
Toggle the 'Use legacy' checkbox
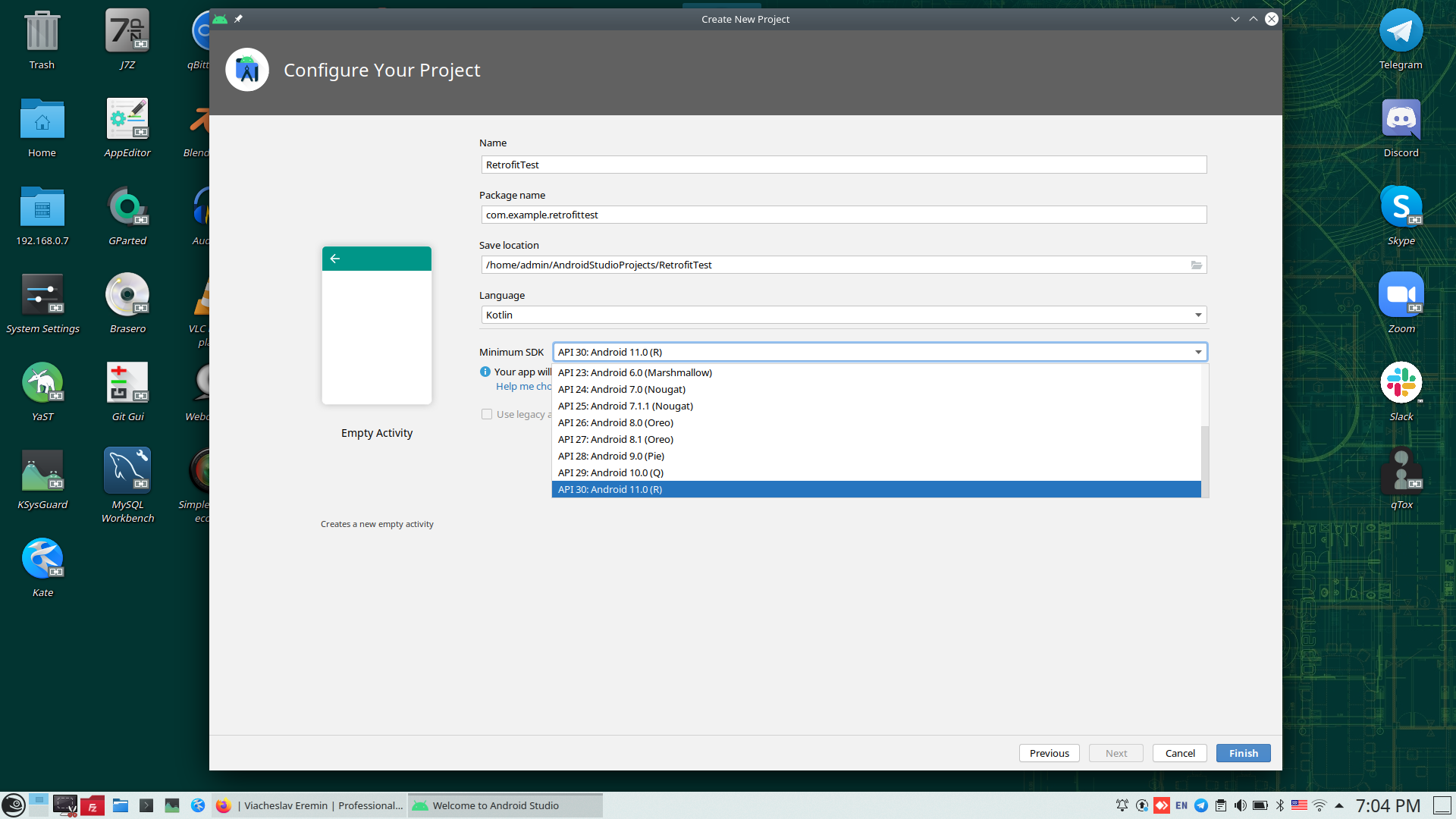(487, 414)
